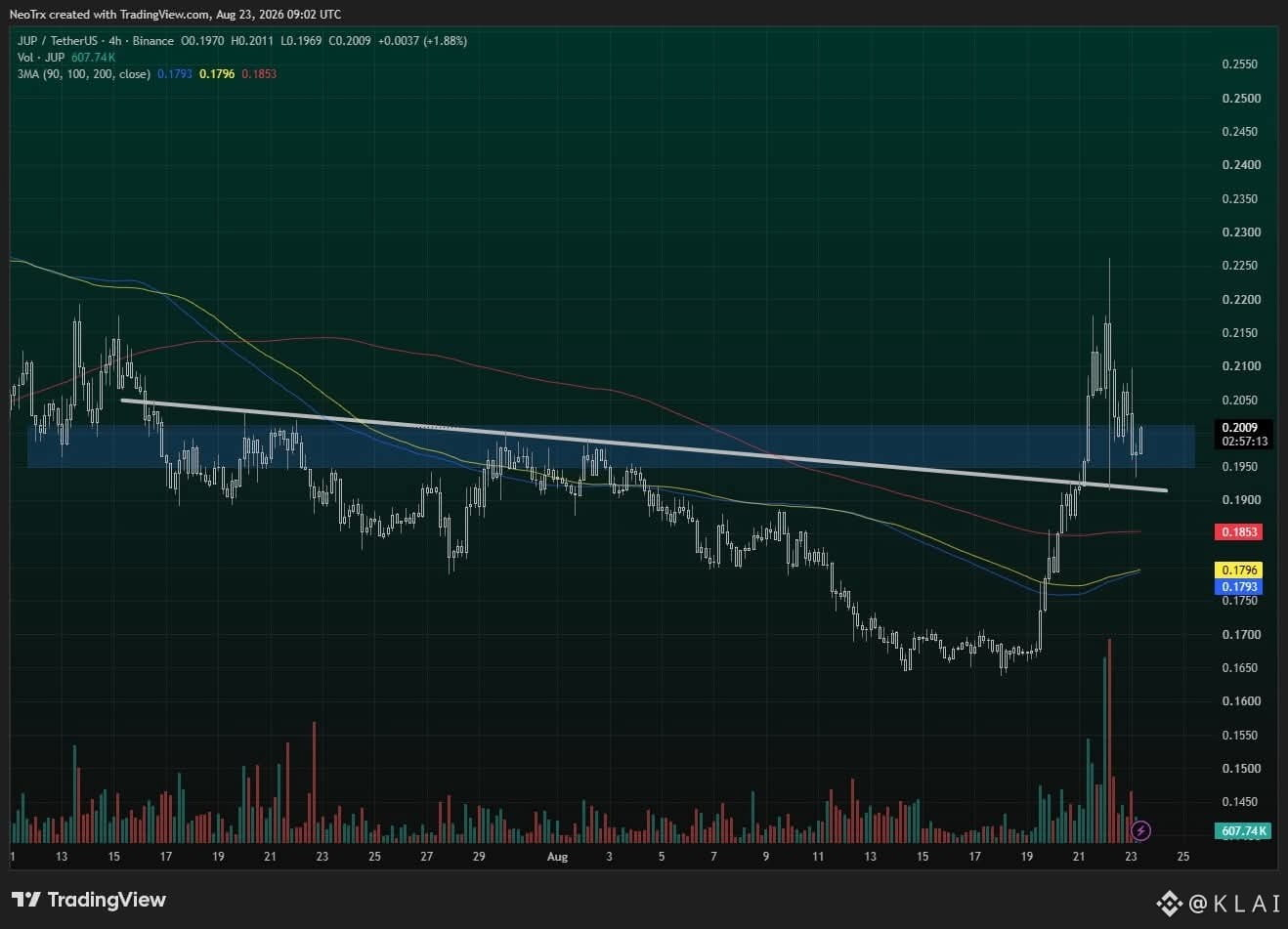1288x929 pixels.
Task: Click the 0.1450 price axis label
Action: coord(1240,802)
